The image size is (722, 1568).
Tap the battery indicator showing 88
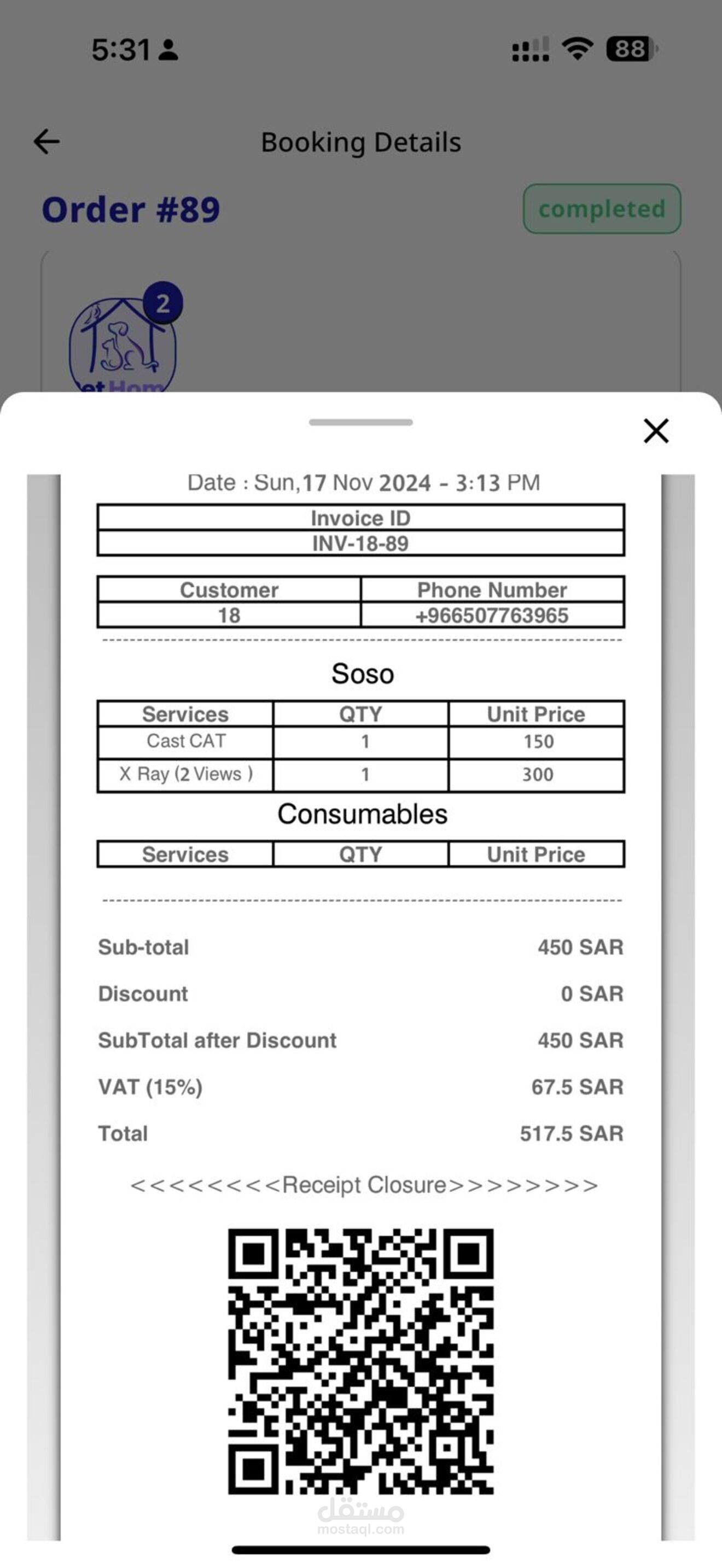pyautogui.click(x=632, y=49)
